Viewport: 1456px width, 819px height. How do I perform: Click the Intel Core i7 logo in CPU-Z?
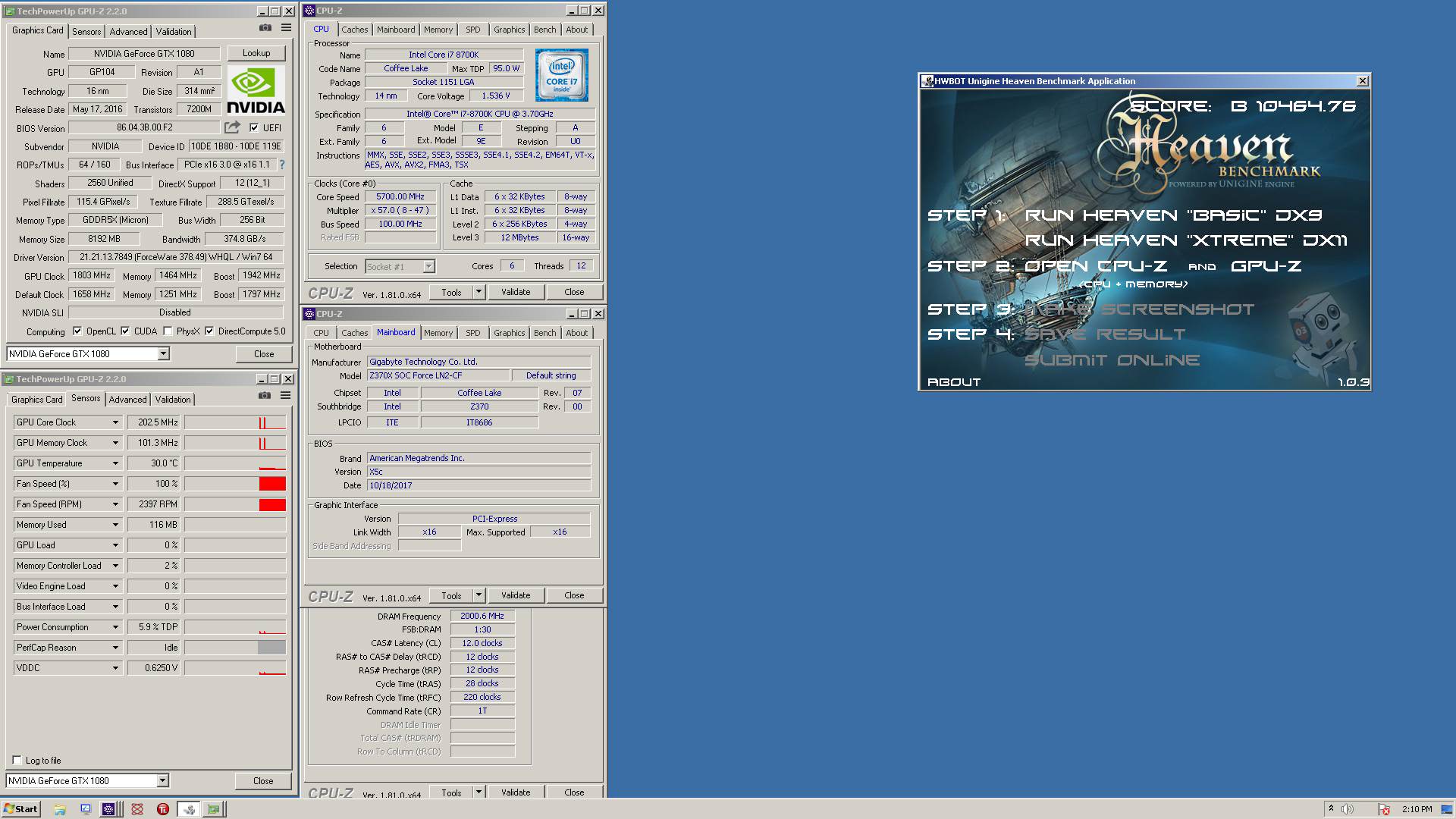(562, 75)
